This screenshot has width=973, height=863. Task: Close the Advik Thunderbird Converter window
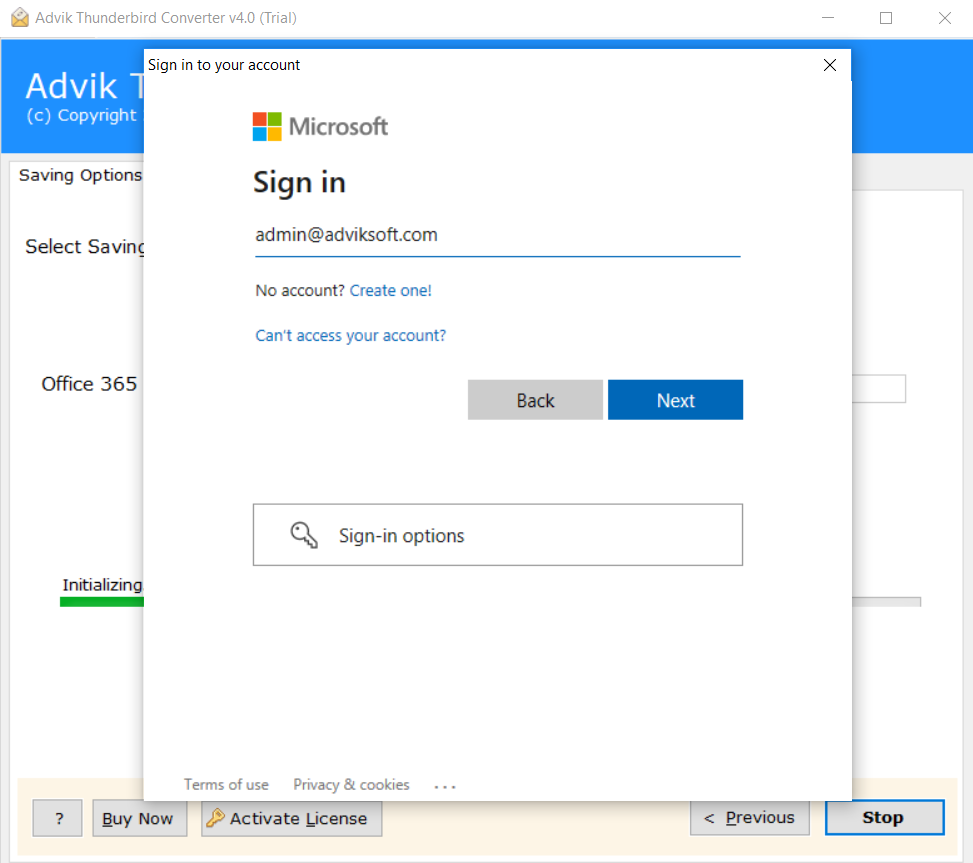tap(944, 18)
